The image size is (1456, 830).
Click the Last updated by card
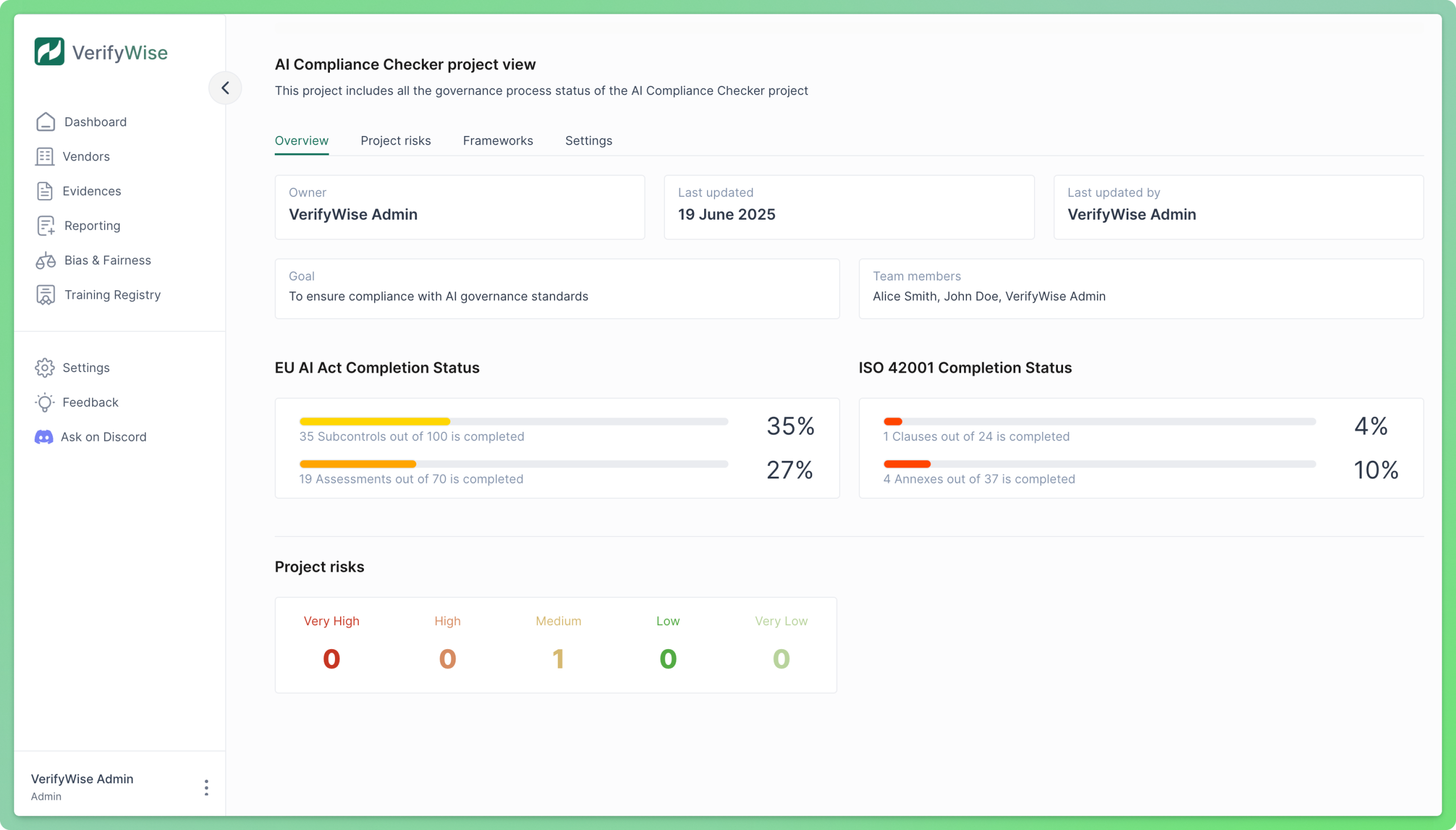(x=1238, y=207)
